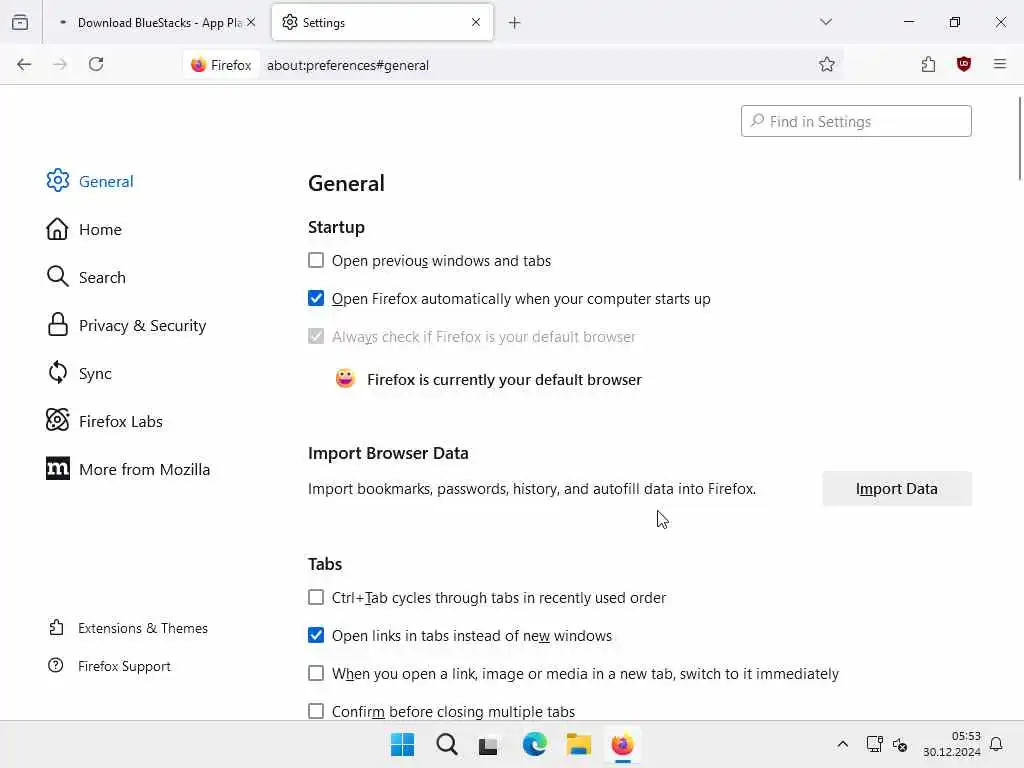Open Home settings category
The width and height of the screenshot is (1024, 768).
click(84, 229)
